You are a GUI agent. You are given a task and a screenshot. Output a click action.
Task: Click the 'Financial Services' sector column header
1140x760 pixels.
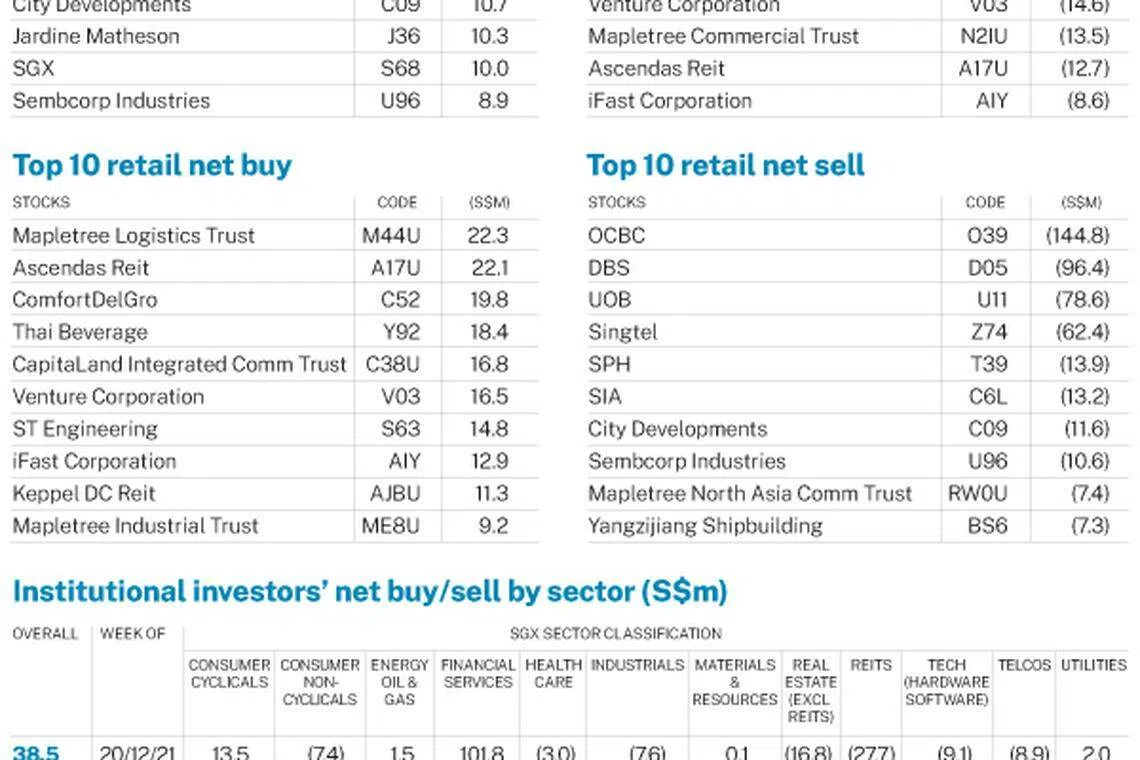tap(478, 673)
